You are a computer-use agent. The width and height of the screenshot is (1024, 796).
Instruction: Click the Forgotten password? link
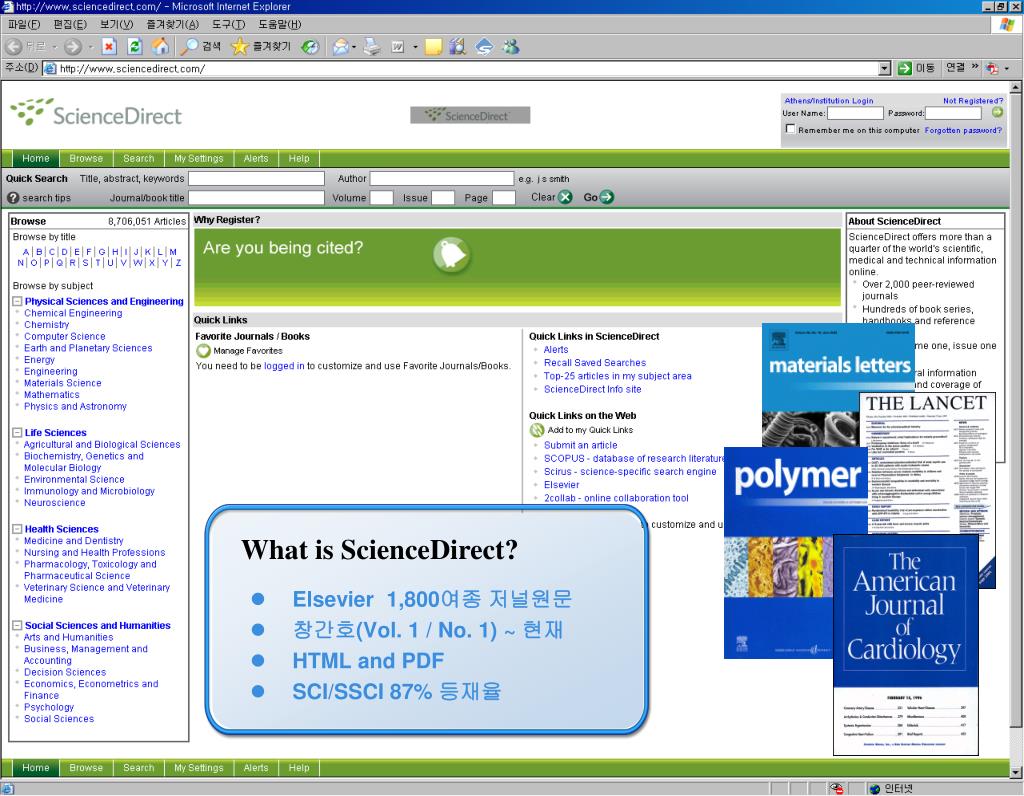pyautogui.click(x=963, y=130)
